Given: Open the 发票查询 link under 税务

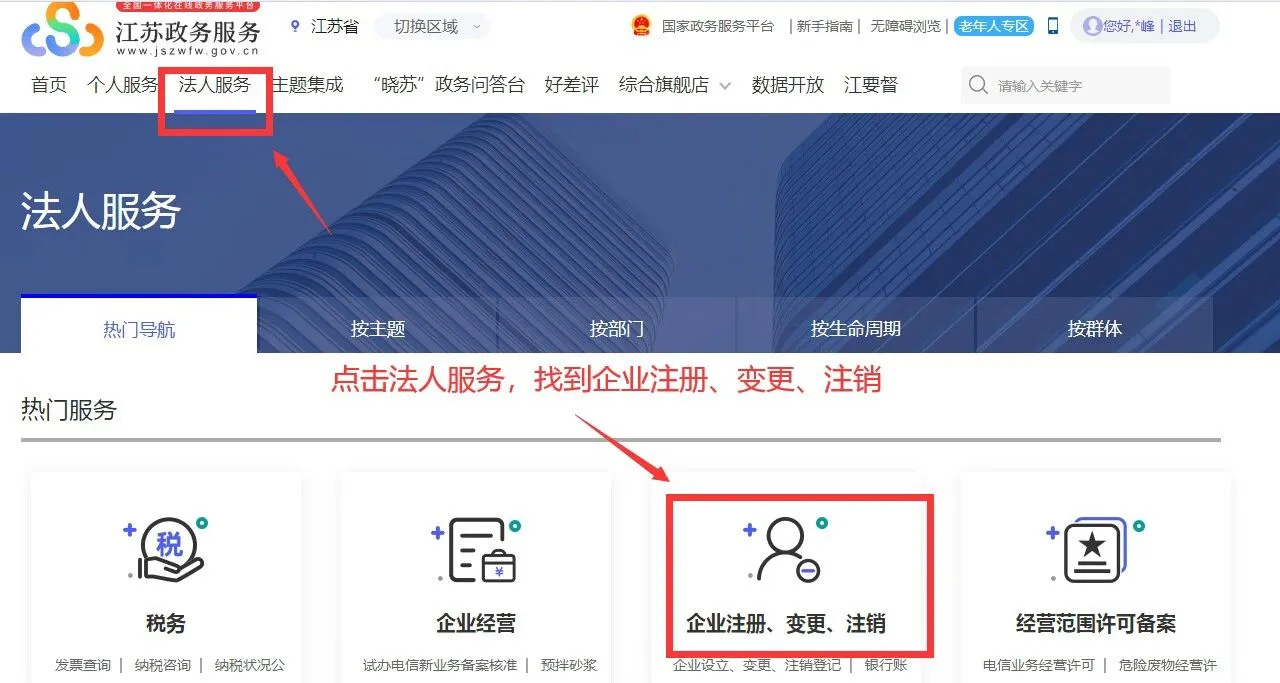Looking at the screenshot, I should (83, 665).
